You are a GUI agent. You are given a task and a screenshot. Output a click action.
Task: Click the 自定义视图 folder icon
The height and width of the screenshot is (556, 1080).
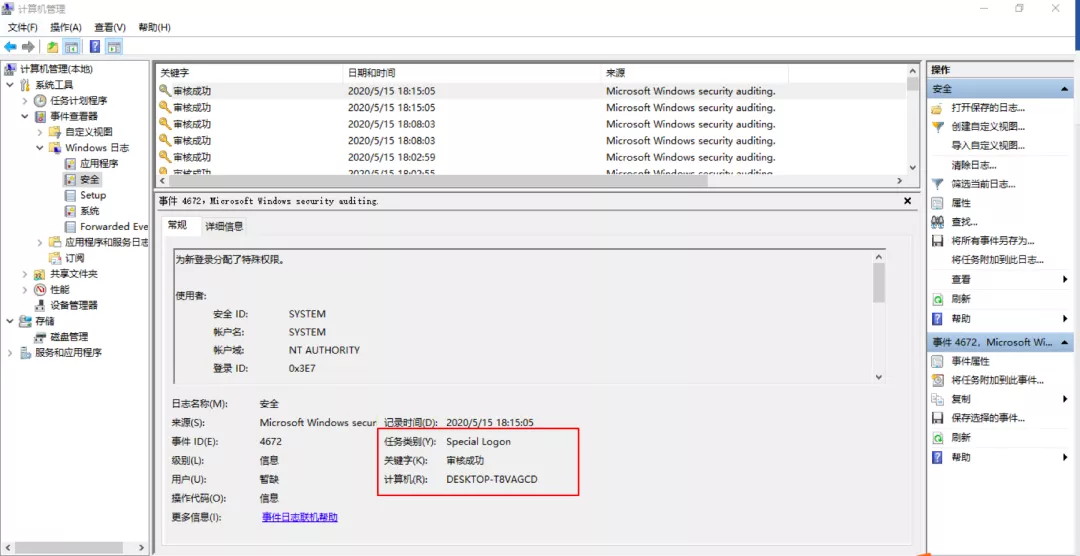[x=56, y=132]
